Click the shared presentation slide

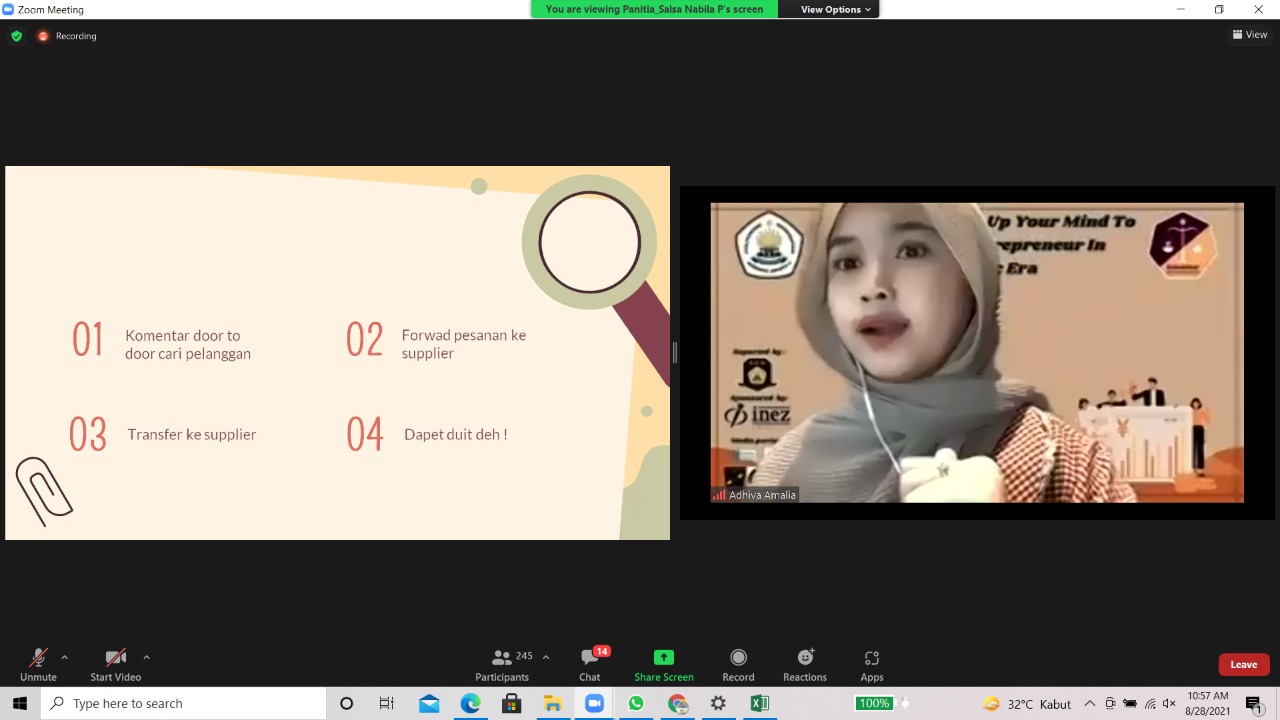pos(337,353)
